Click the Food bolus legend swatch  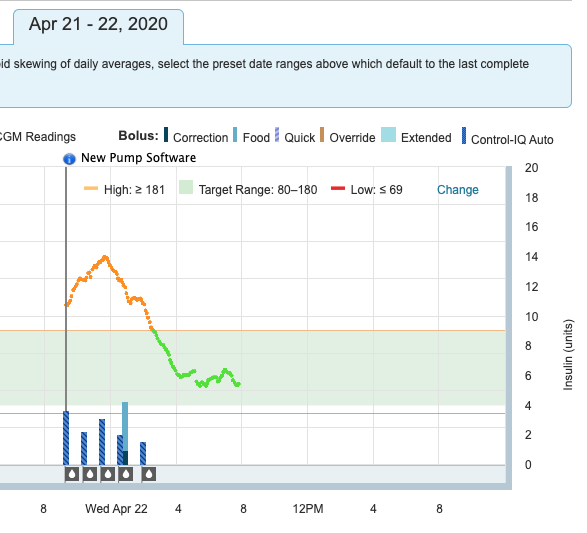click(x=235, y=135)
